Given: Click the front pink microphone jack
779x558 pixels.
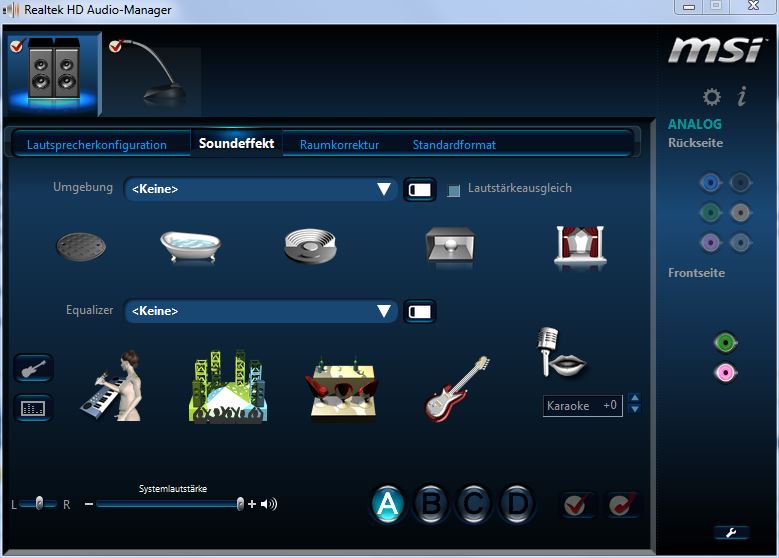Looking at the screenshot, I should [x=725, y=372].
